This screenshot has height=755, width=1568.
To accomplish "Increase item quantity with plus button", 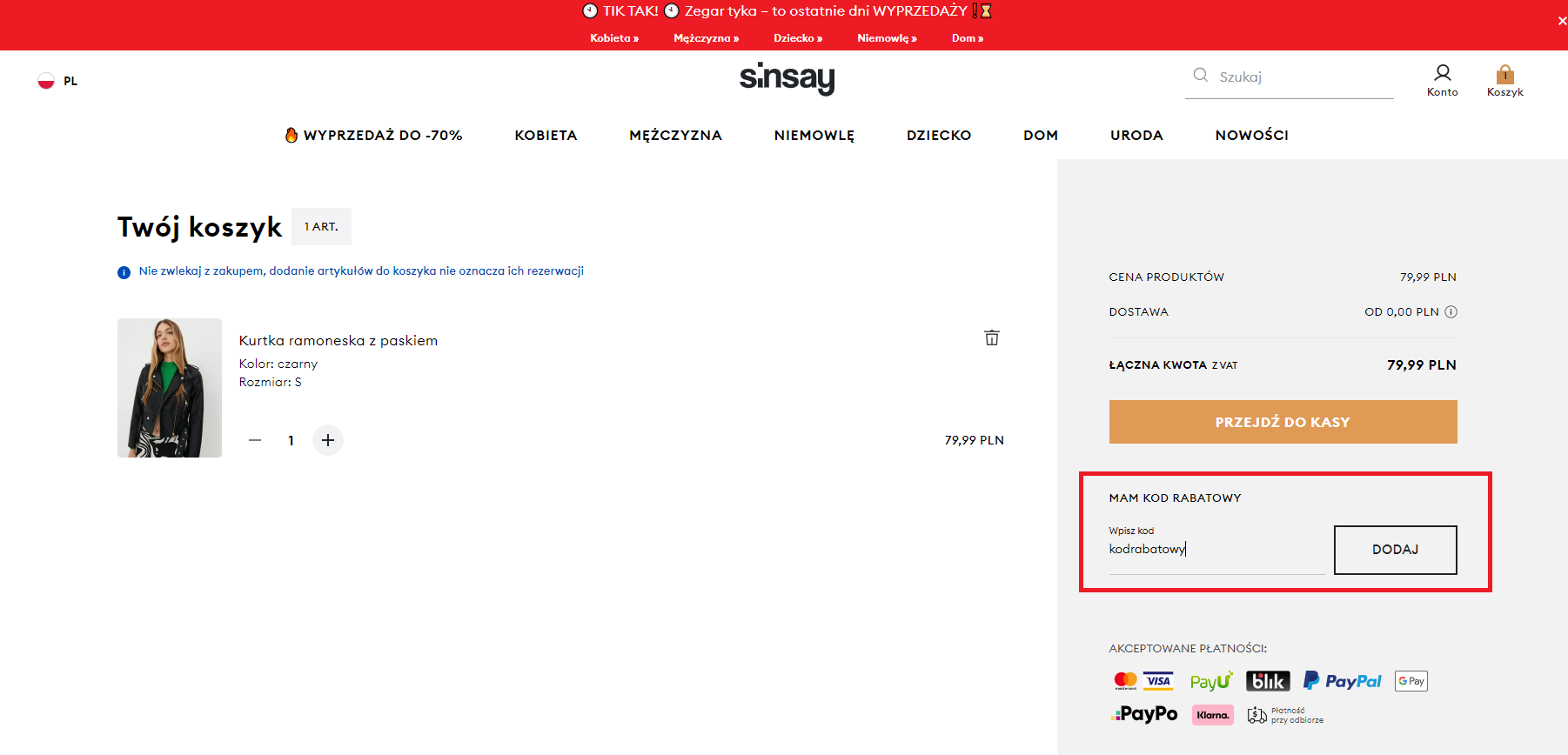I will coord(328,440).
